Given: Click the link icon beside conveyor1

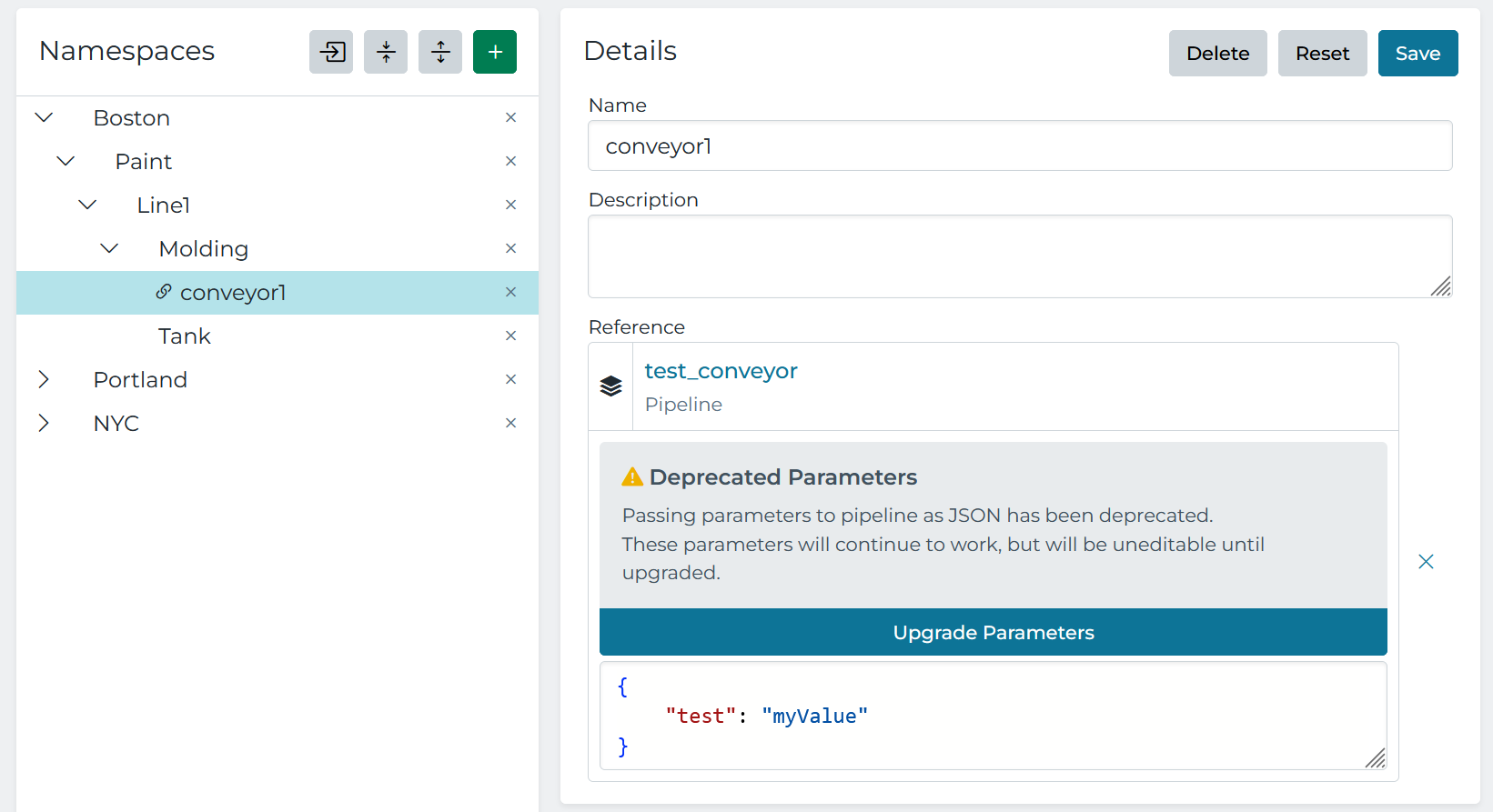Looking at the screenshot, I should click(x=164, y=291).
